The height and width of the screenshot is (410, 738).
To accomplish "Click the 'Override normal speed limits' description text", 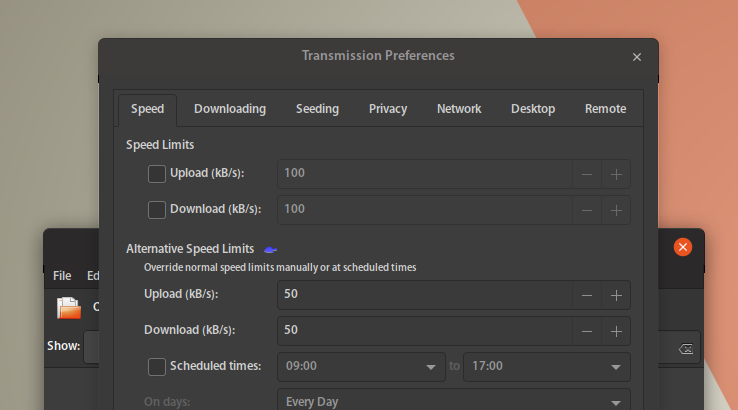I will tap(280, 267).
